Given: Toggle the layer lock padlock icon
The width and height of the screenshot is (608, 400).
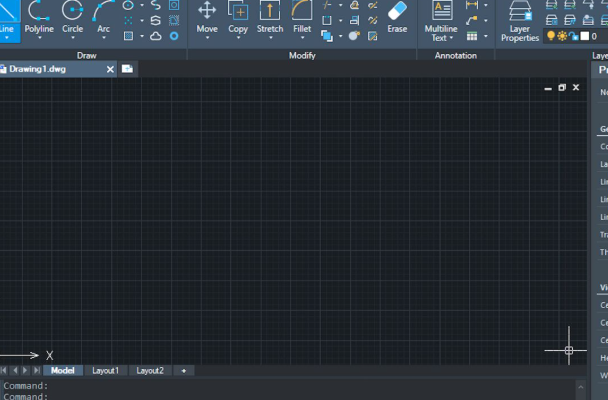Looking at the screenshot, I should click(572, 36).
